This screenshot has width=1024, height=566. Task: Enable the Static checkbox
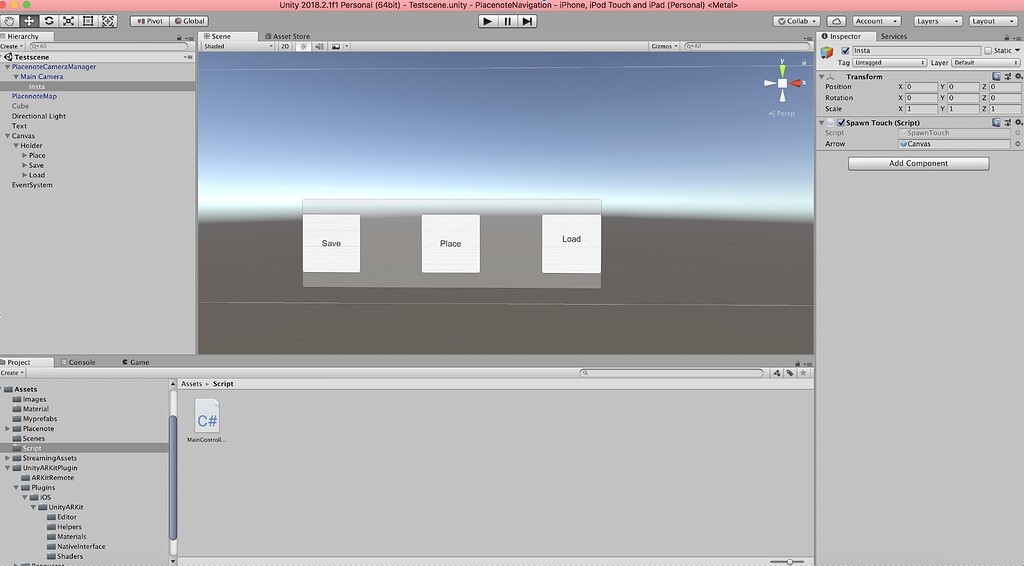tap(988, 50)
